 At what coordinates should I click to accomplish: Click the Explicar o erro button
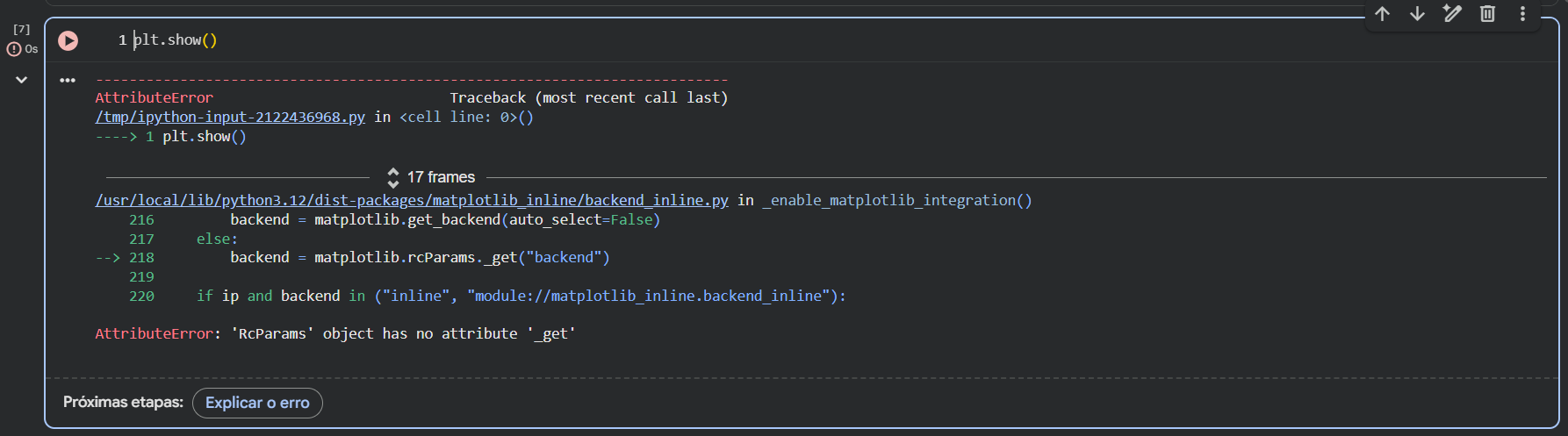(x=257, y=403)
